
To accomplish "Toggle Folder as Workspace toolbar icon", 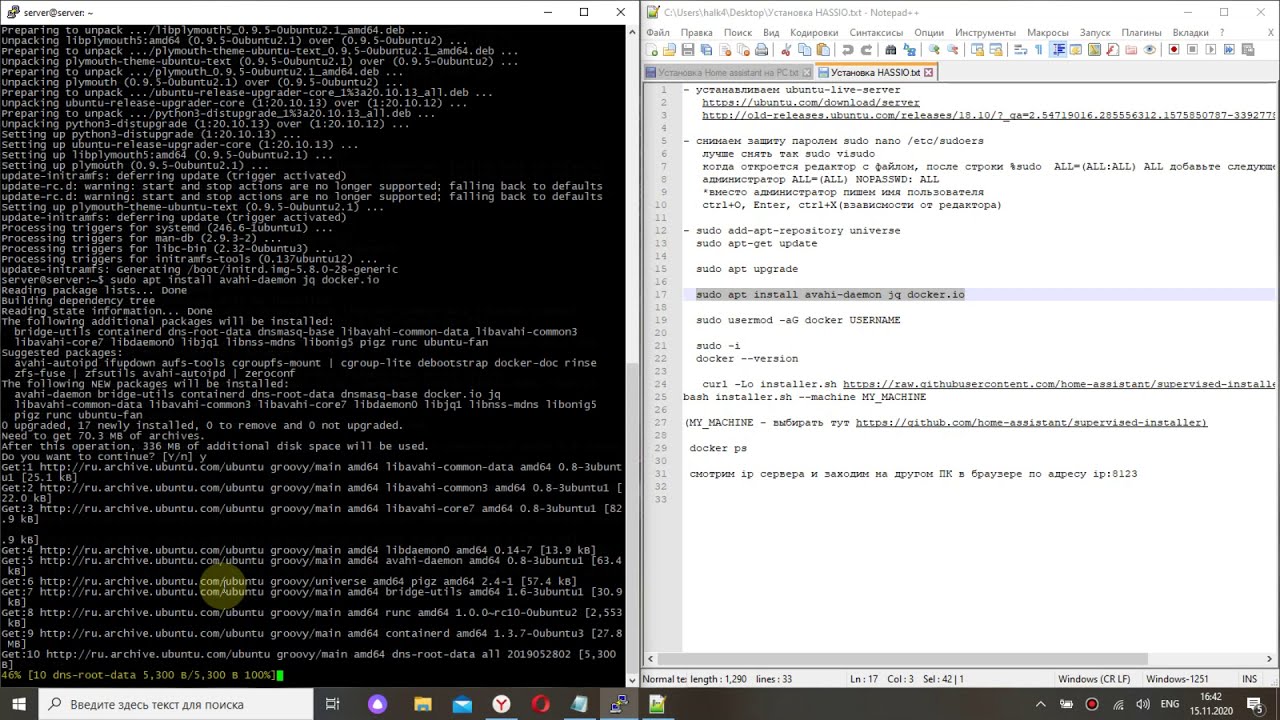I will [x=1131, y=50].
